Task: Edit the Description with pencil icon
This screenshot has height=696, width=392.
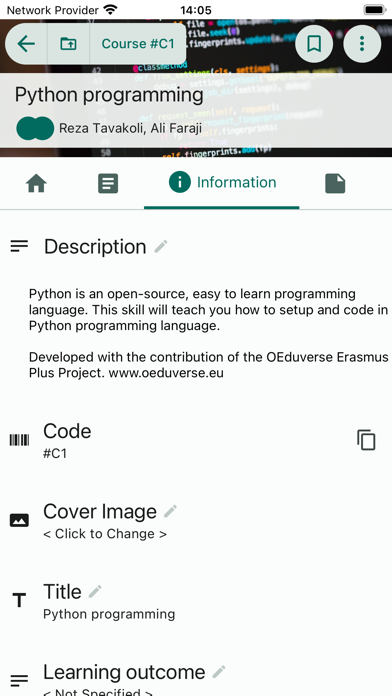Action: click(x=161, y=246)
